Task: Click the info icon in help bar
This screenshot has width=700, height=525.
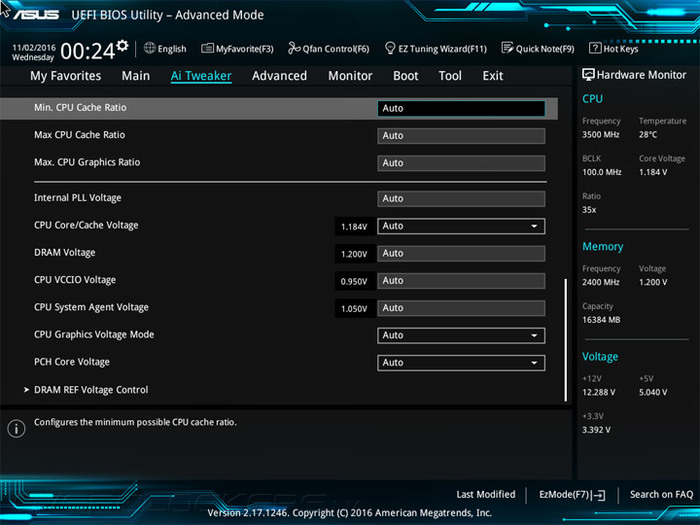Action: click(x=16, y=428)
